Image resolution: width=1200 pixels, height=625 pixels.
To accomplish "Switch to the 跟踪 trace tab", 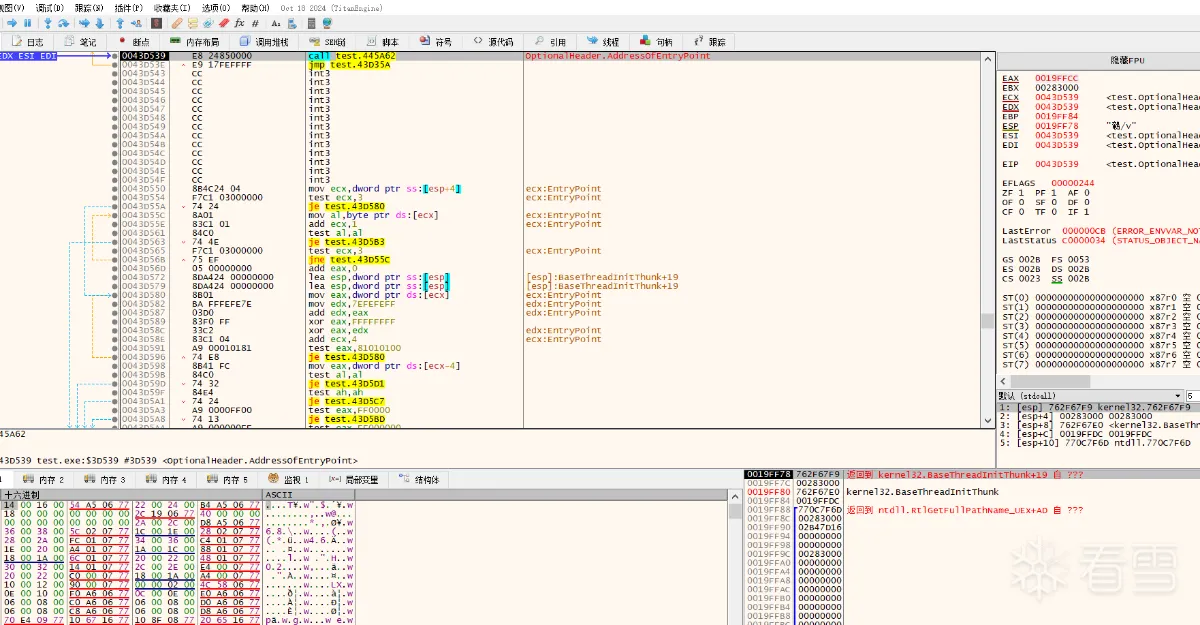I will pyautogui.click(x=708, y=42).
